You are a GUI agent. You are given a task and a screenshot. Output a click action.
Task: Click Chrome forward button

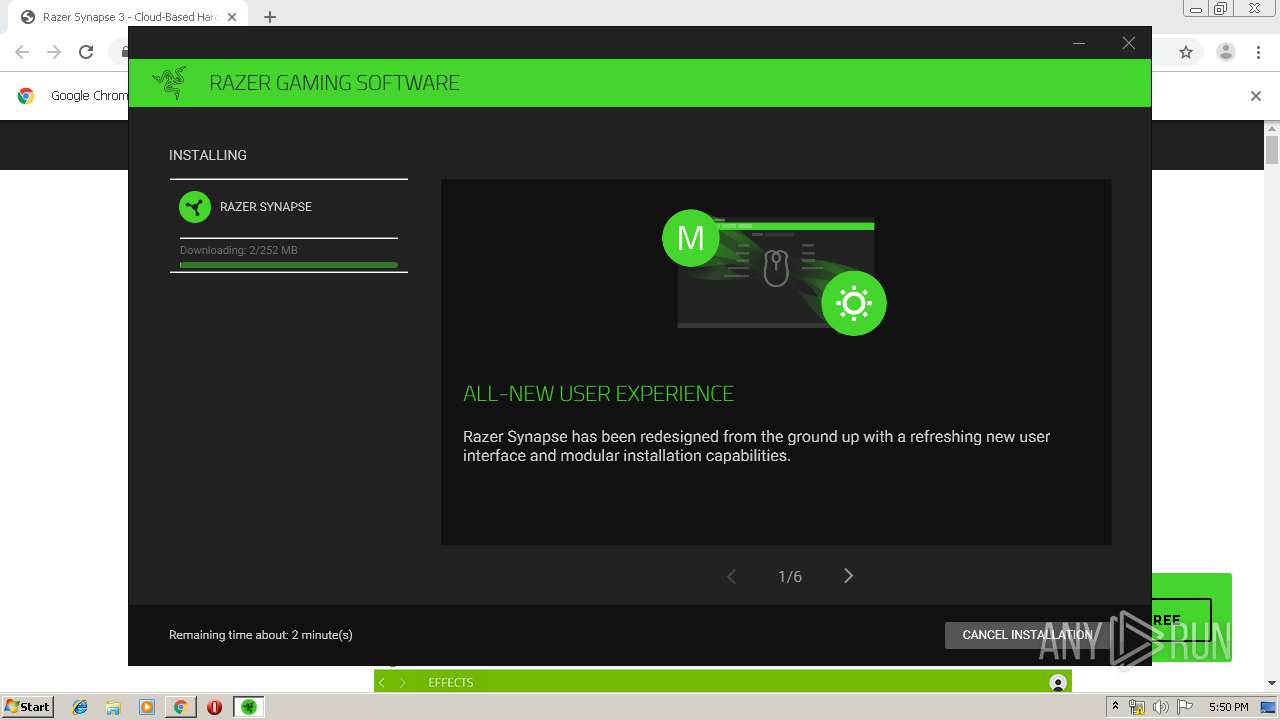tap(54, 52)
